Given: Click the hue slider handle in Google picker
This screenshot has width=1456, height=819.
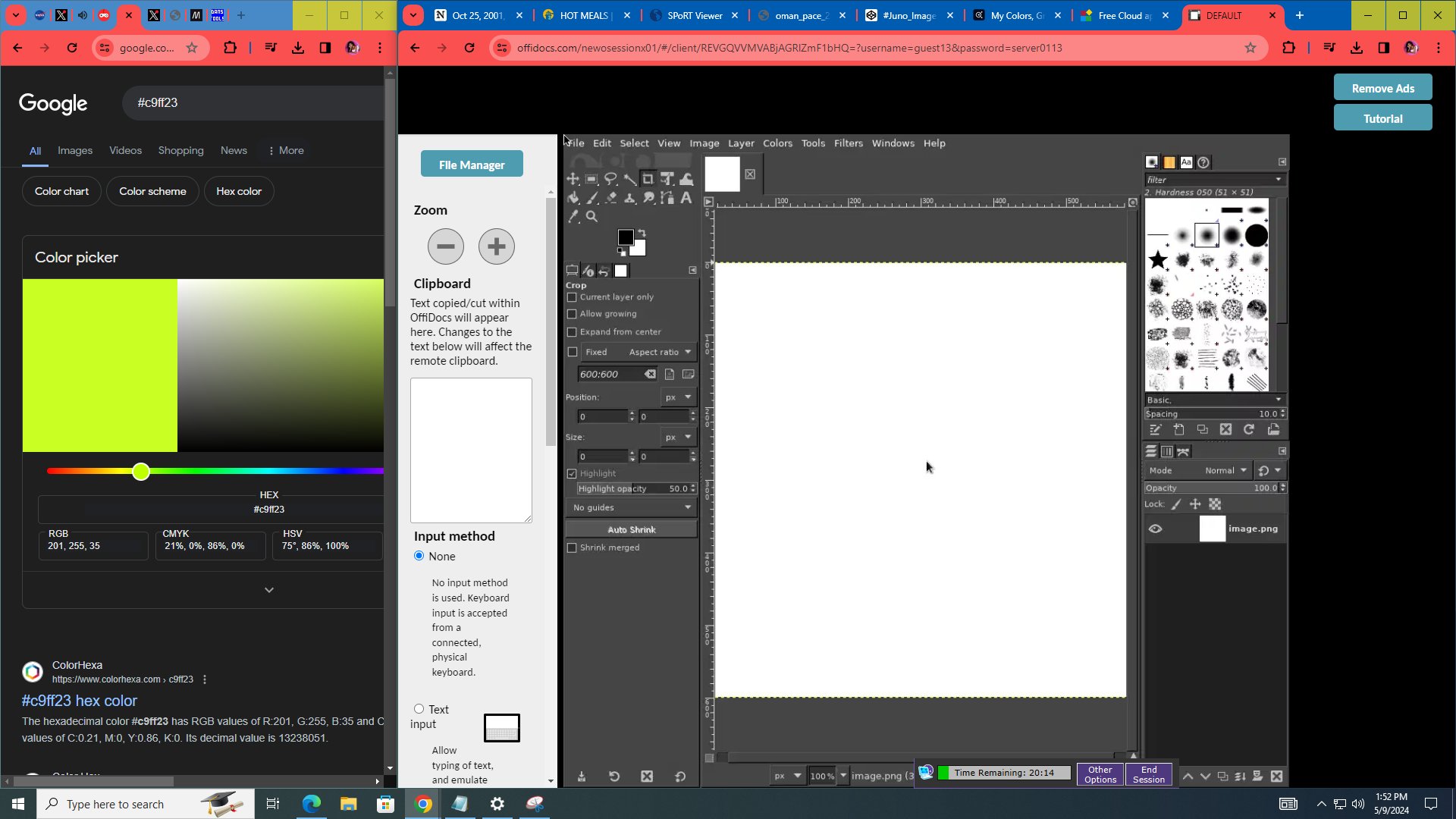Looking at the screenshot, I should (x=141, y=472).
